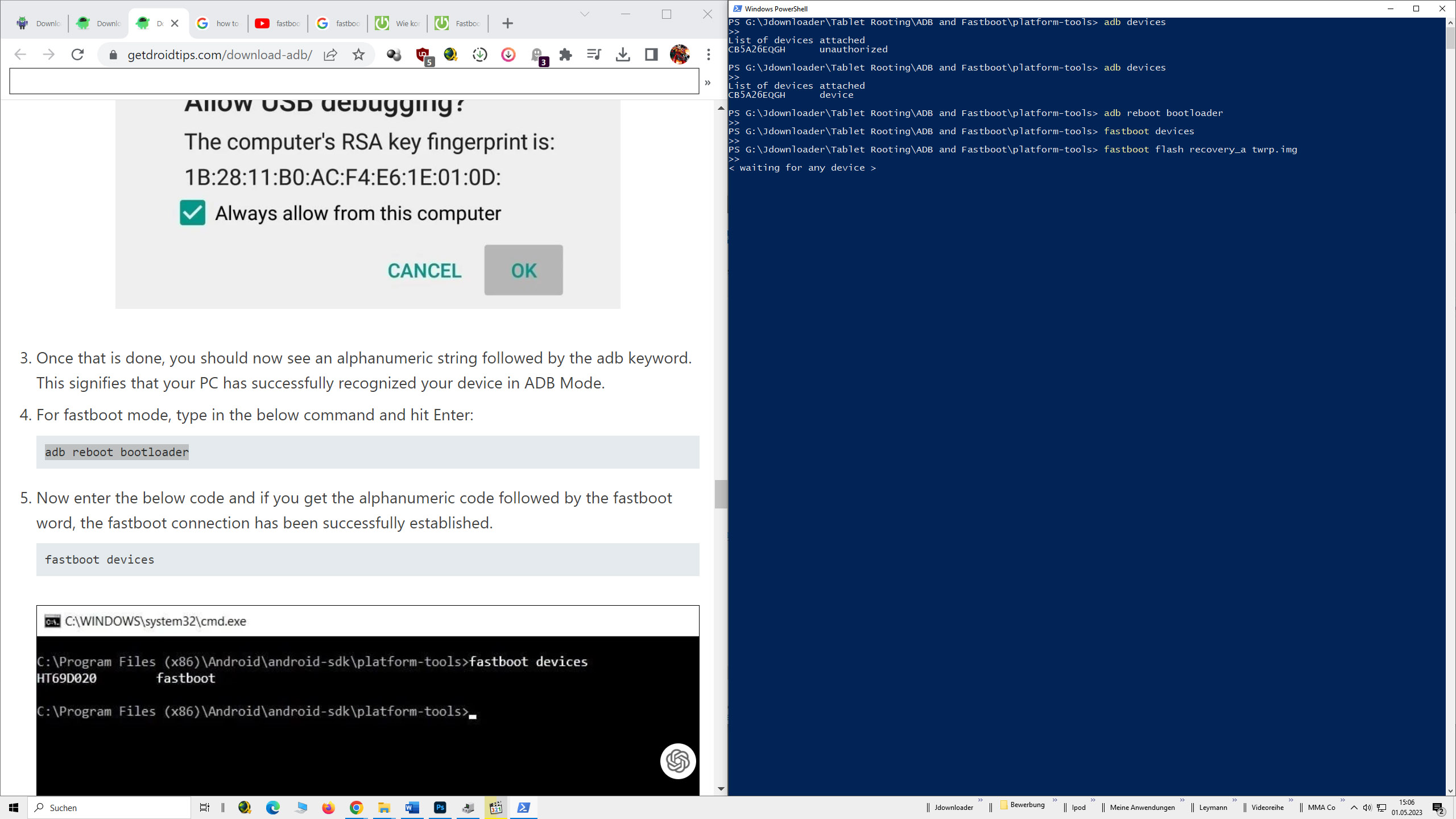1456x819 pixels.
Task: Click the webpage vertical scrollbar thumb
Action: (x=721, y=494)
